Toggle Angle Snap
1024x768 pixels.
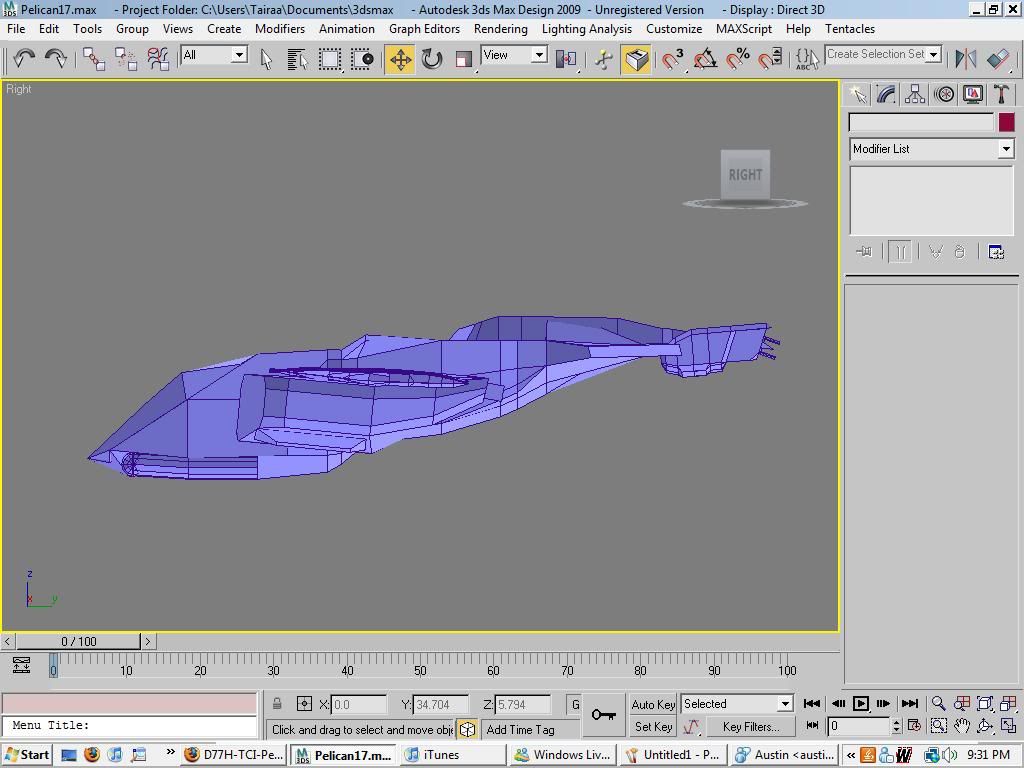click(x=705, y=59)
